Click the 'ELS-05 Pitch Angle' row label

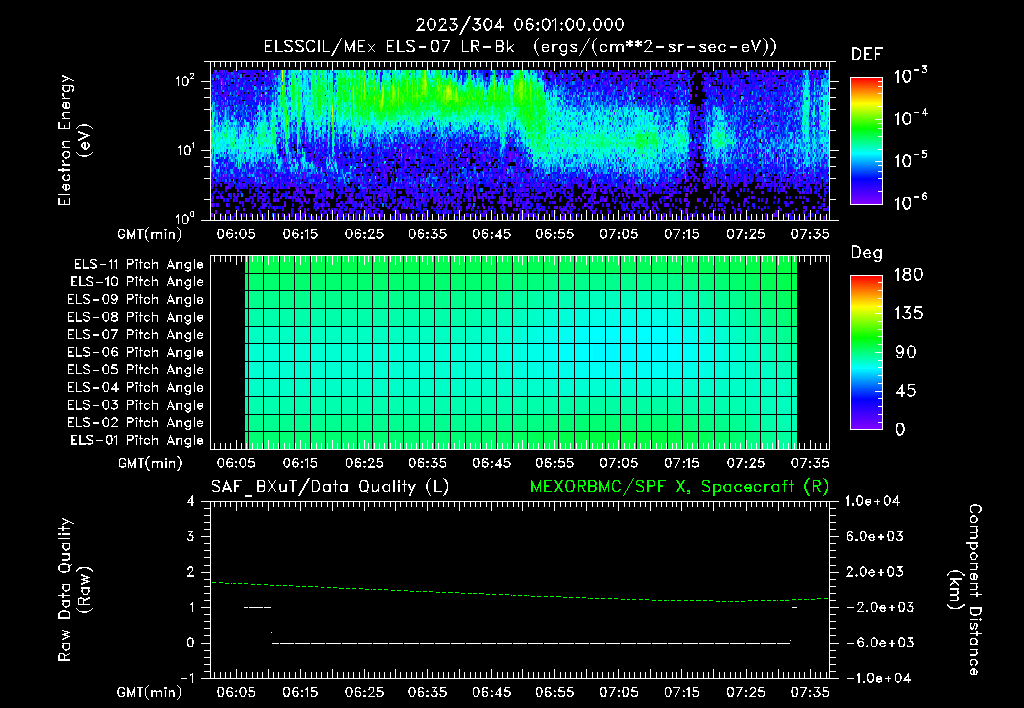135,370
